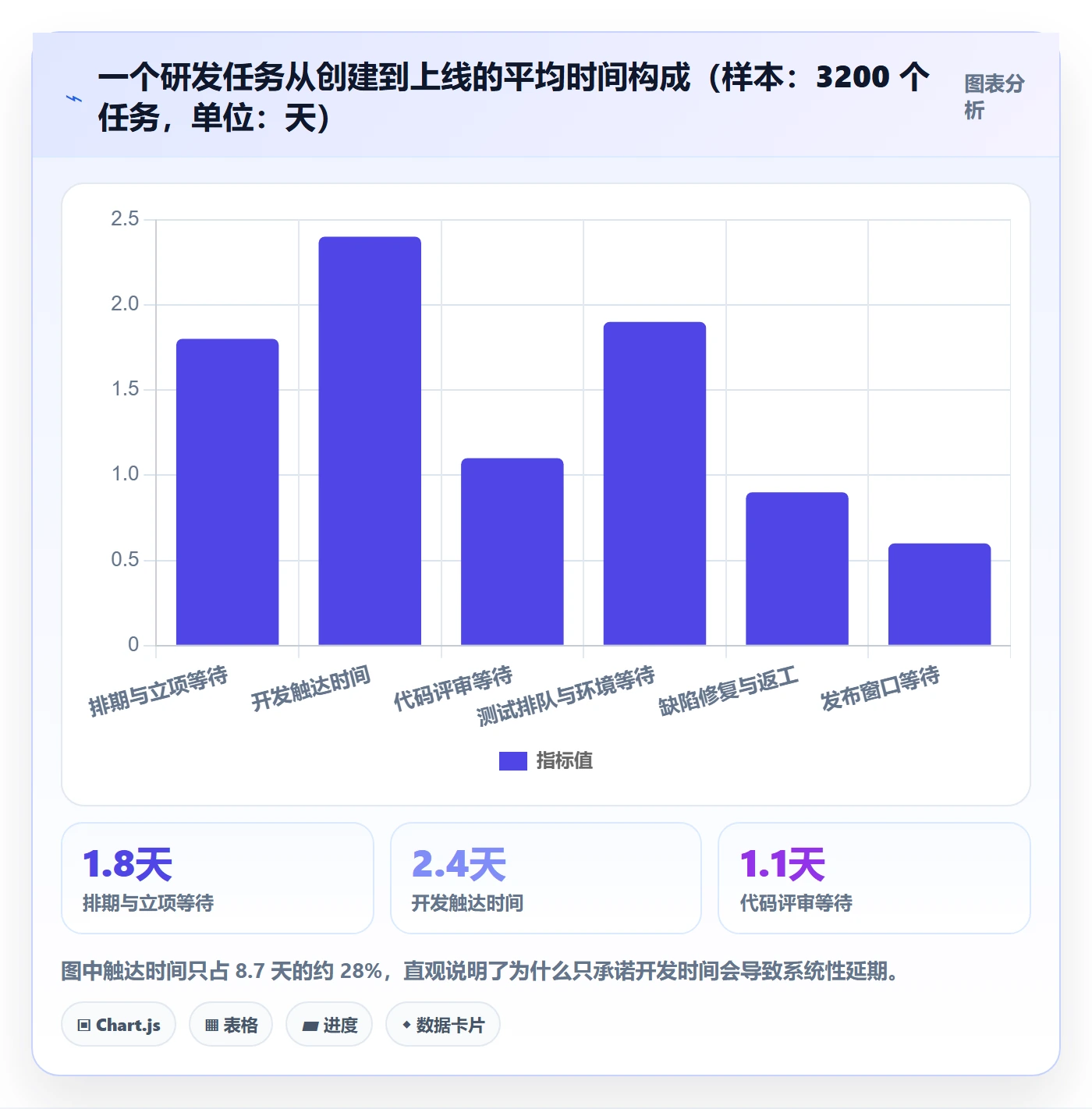Screen dimensions: 1092x1109
Task: Click the 图表分析 label in header
Action: coord(994,97)
